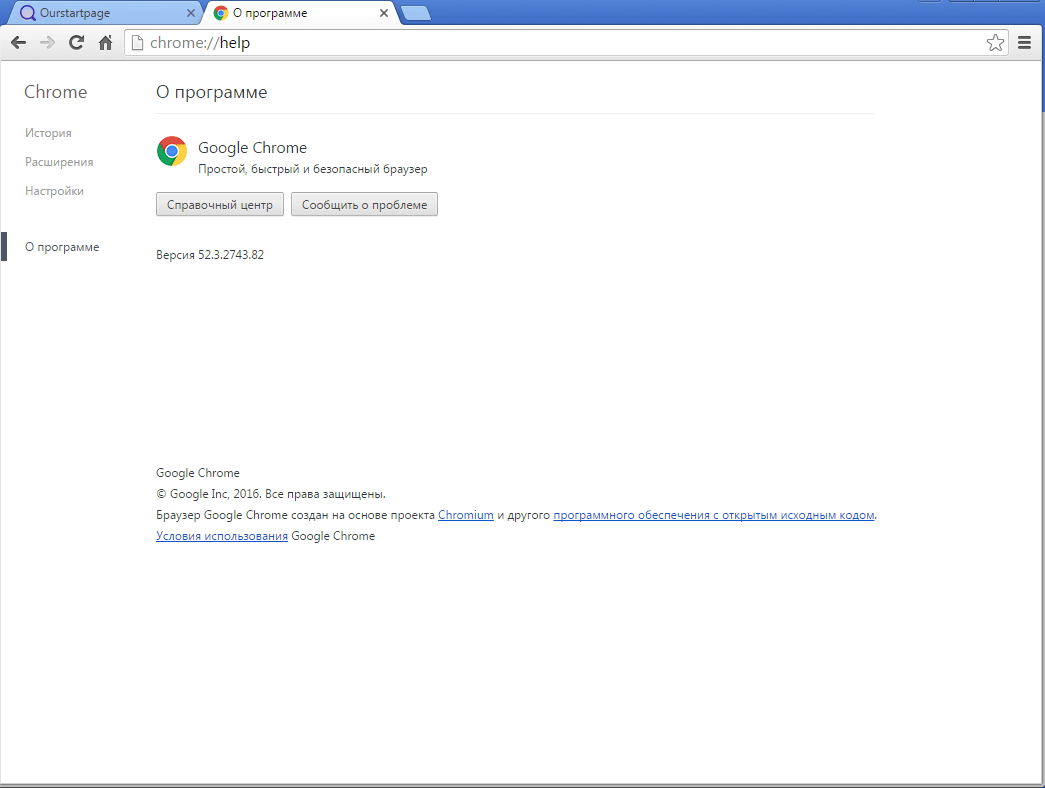1045x788 pixels.
Task: Focus the chrome://help address bar
Action: tap(560, 43)
